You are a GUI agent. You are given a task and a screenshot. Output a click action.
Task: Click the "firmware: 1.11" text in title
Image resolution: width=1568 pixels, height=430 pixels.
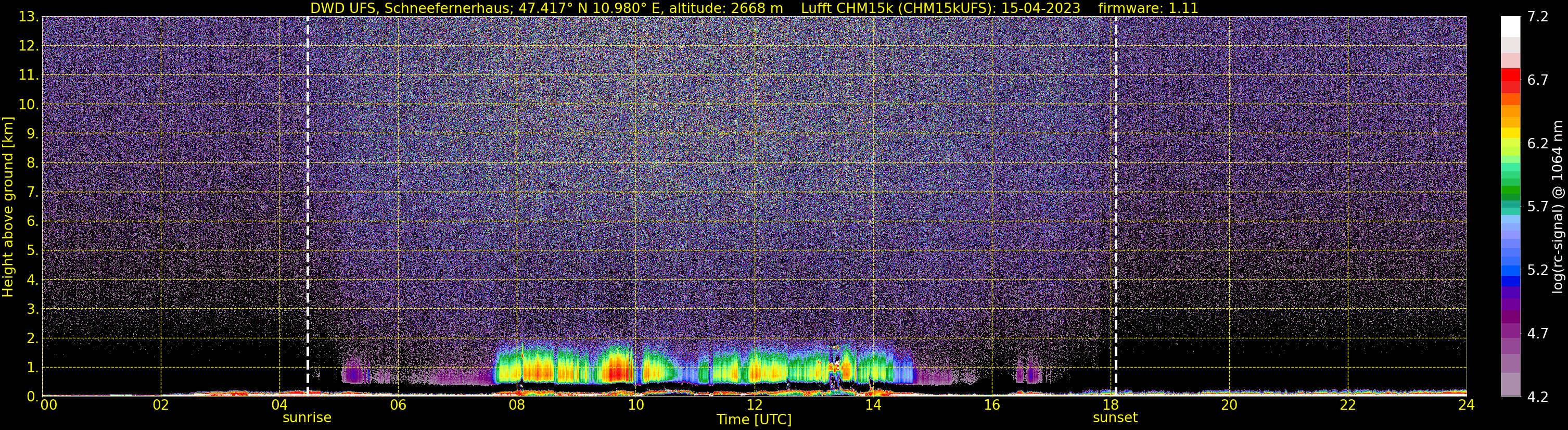(1148, 8)
